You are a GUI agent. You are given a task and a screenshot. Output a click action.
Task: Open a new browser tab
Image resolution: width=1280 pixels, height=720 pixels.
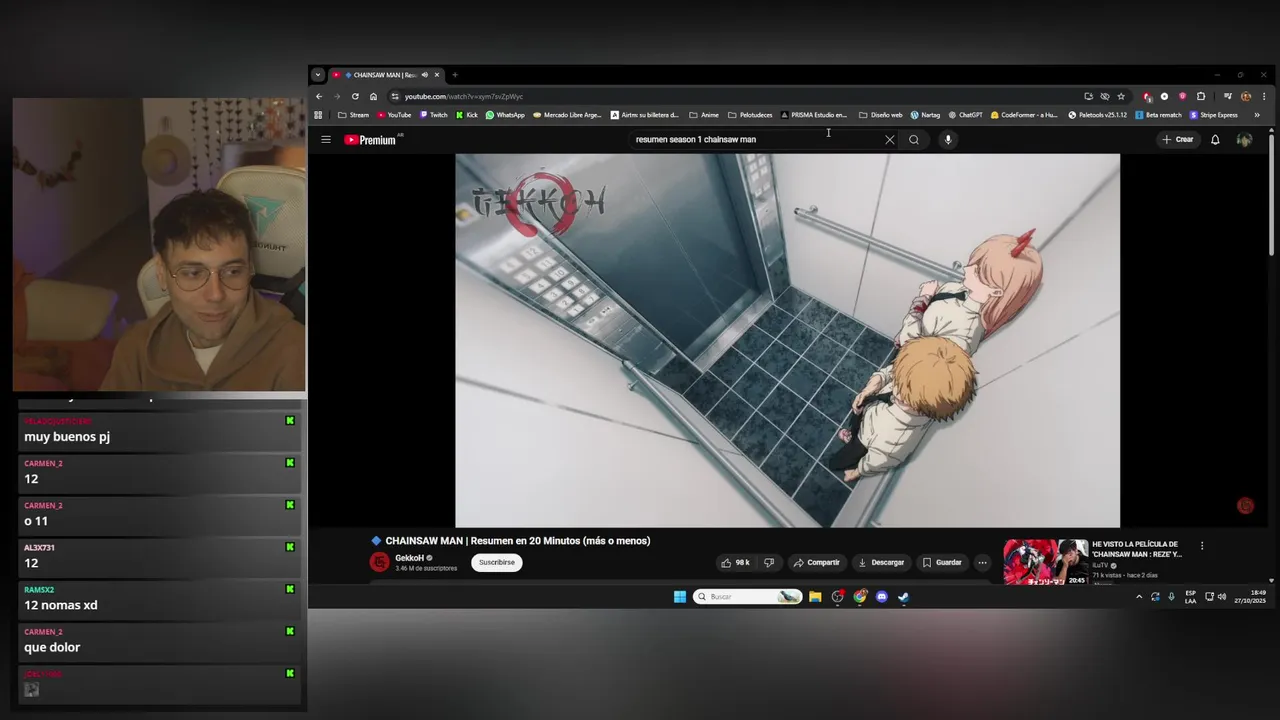point(455,75)
